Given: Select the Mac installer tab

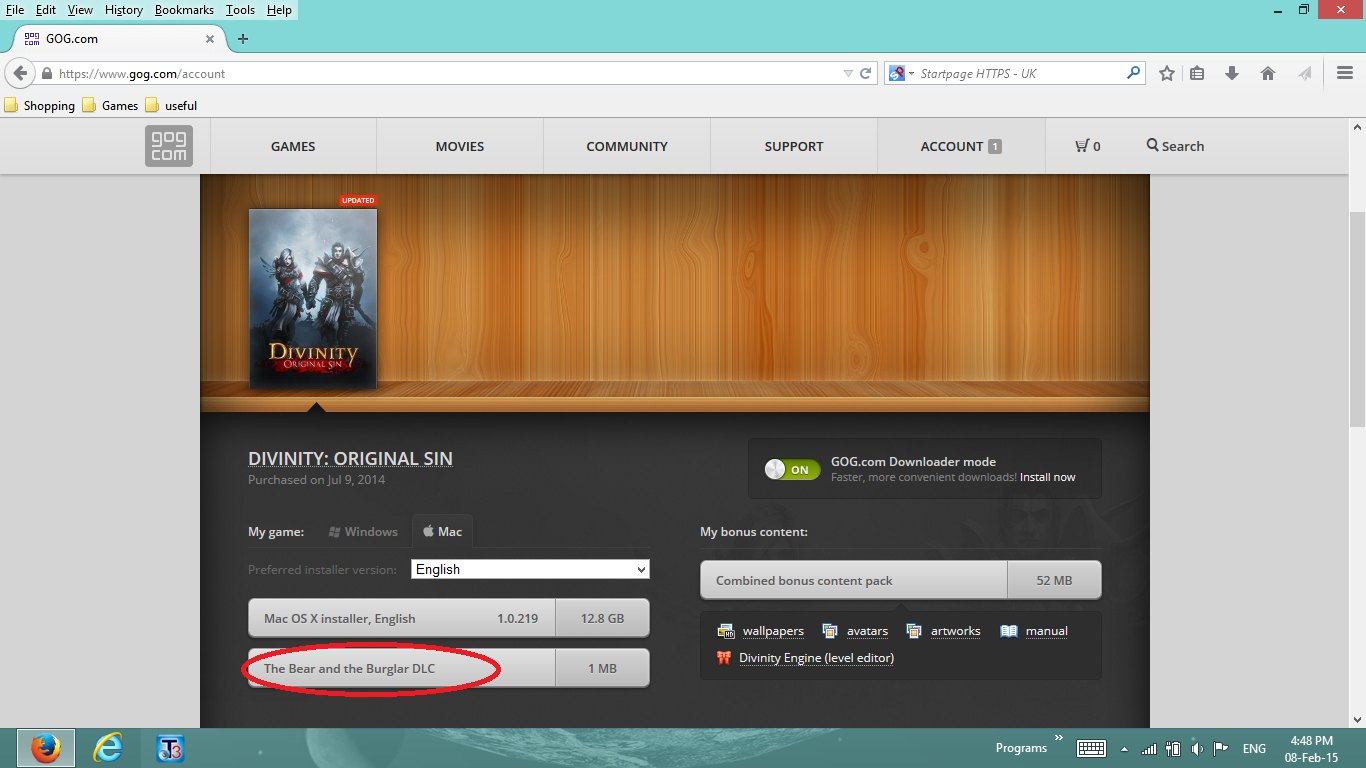Looking at the screenshot, I should pos(443,532).
